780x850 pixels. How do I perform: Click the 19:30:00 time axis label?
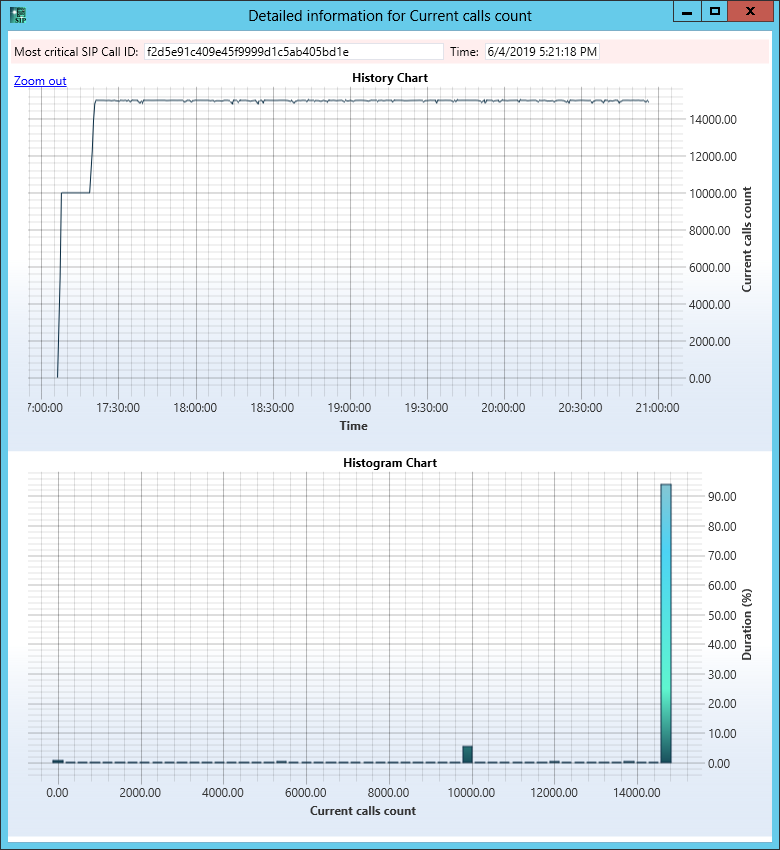tap(426, 408)
